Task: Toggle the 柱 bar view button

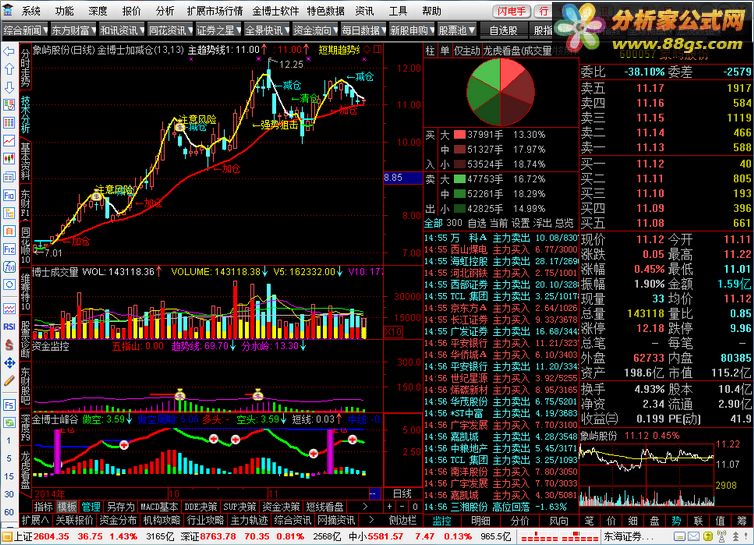Action: click(x=430, y=51)
